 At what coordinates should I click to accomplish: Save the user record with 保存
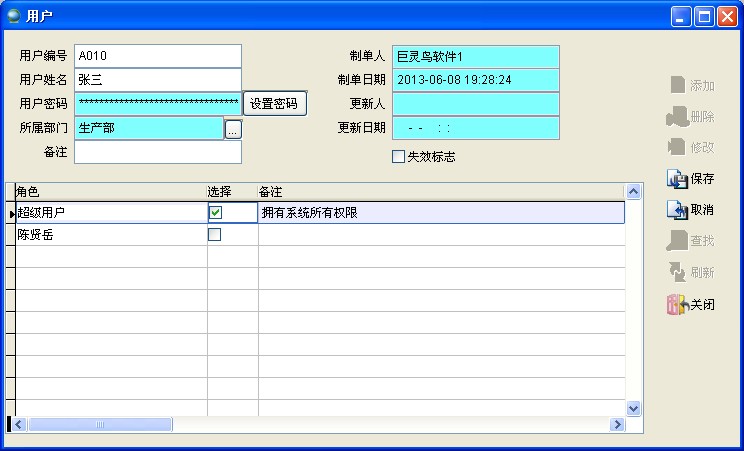pos(691,179)
